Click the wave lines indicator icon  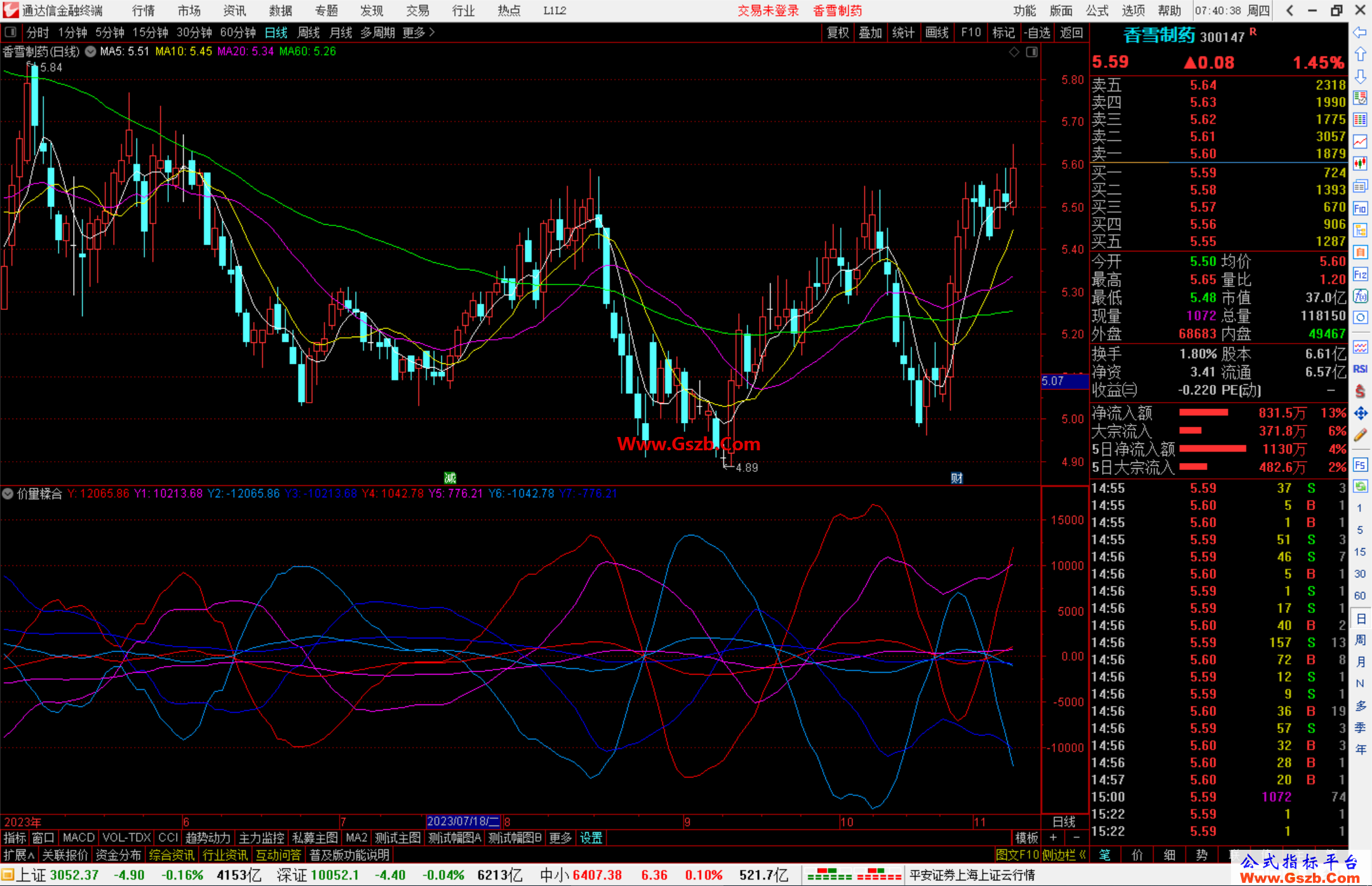pos(1360,347)
